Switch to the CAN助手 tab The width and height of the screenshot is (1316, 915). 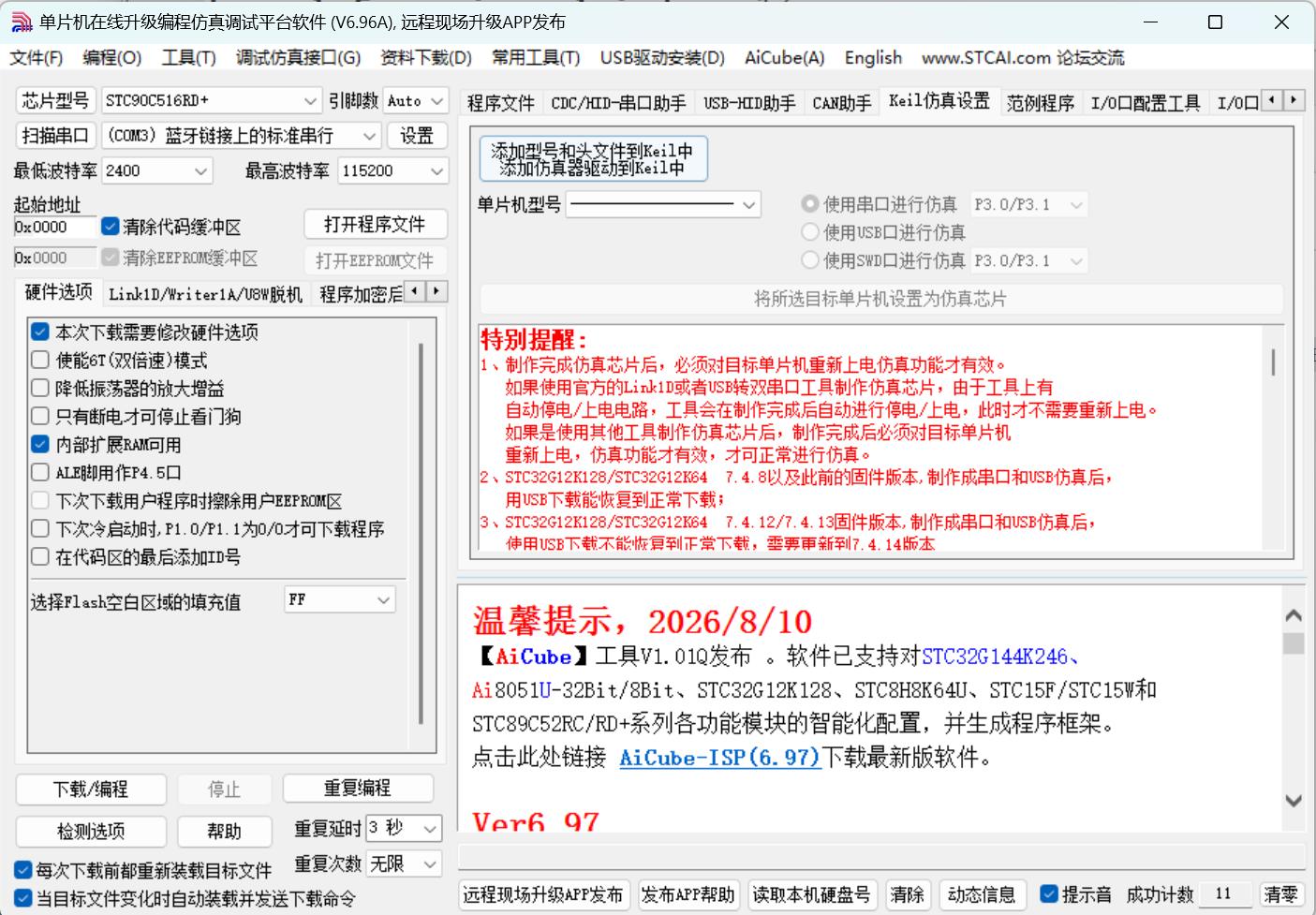pos(841,103)
